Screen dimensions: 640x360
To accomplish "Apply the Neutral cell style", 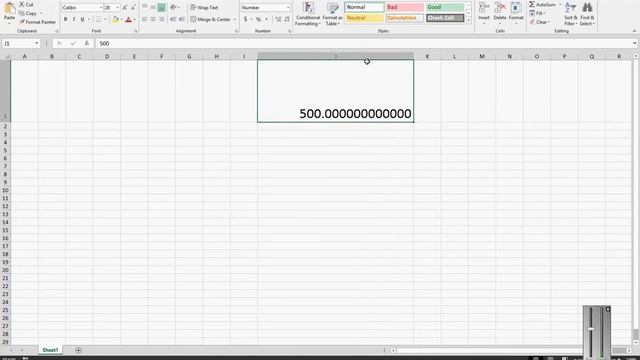I will 364,18.
